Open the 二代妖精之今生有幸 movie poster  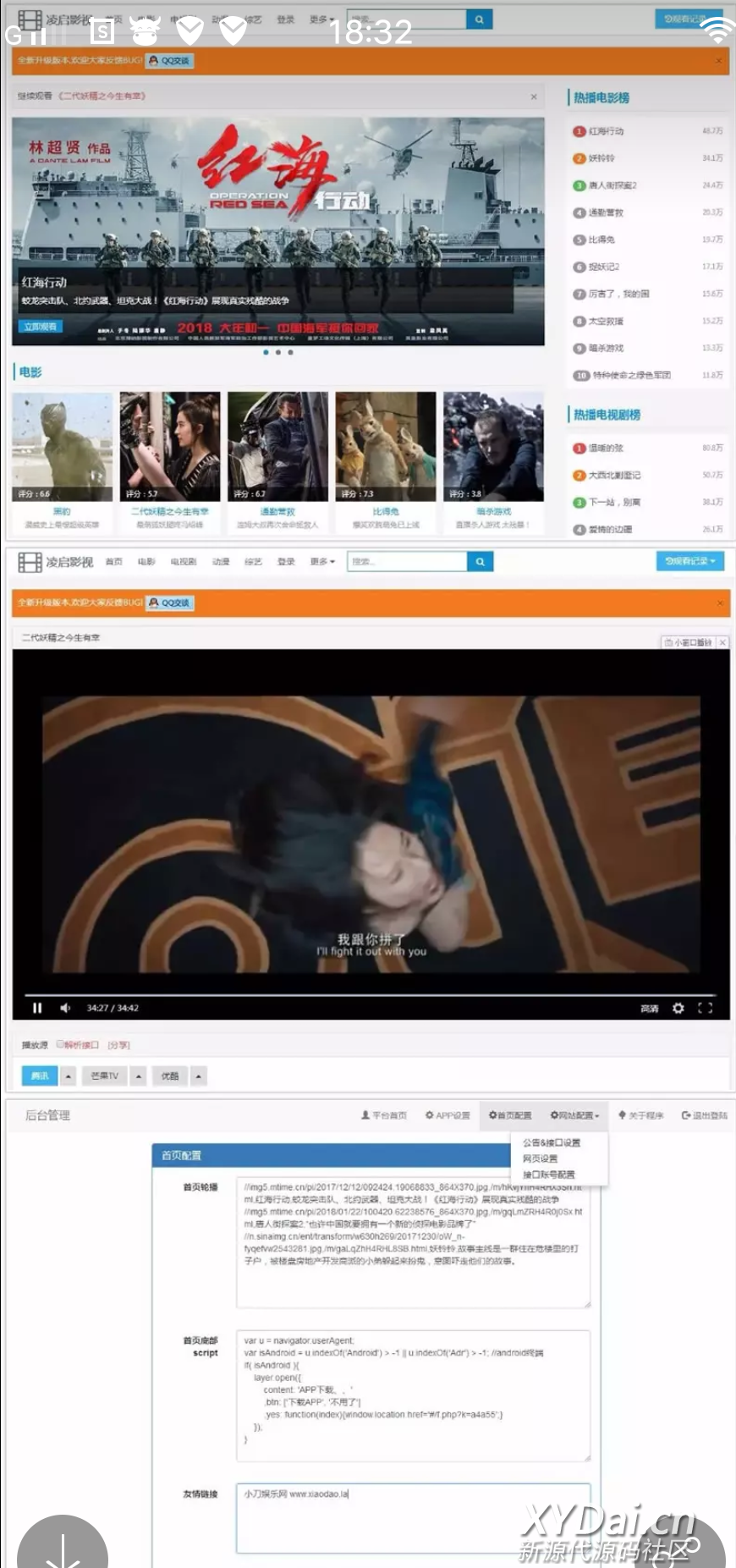point(170,446)
